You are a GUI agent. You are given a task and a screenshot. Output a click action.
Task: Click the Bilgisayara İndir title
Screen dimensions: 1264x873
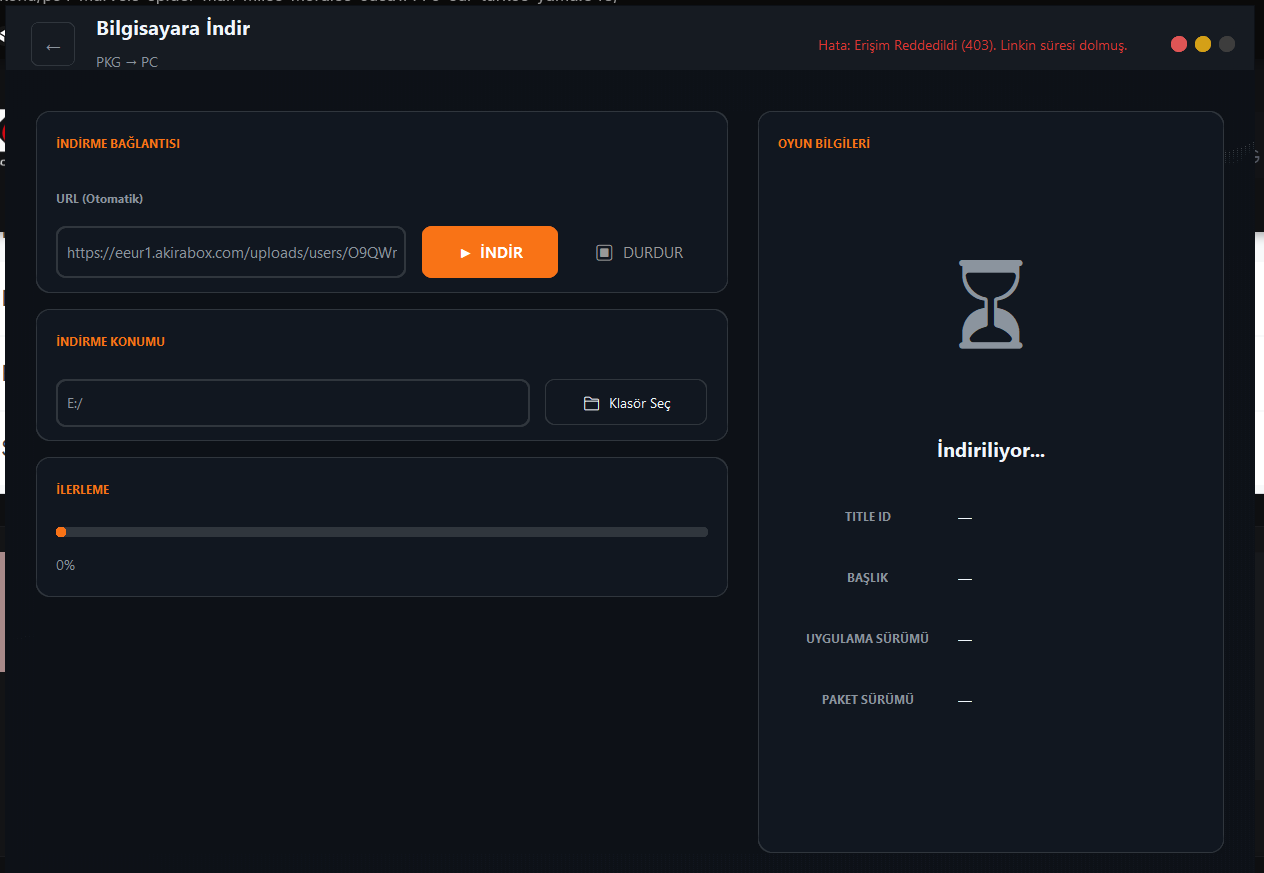click(x=173, y=28)
